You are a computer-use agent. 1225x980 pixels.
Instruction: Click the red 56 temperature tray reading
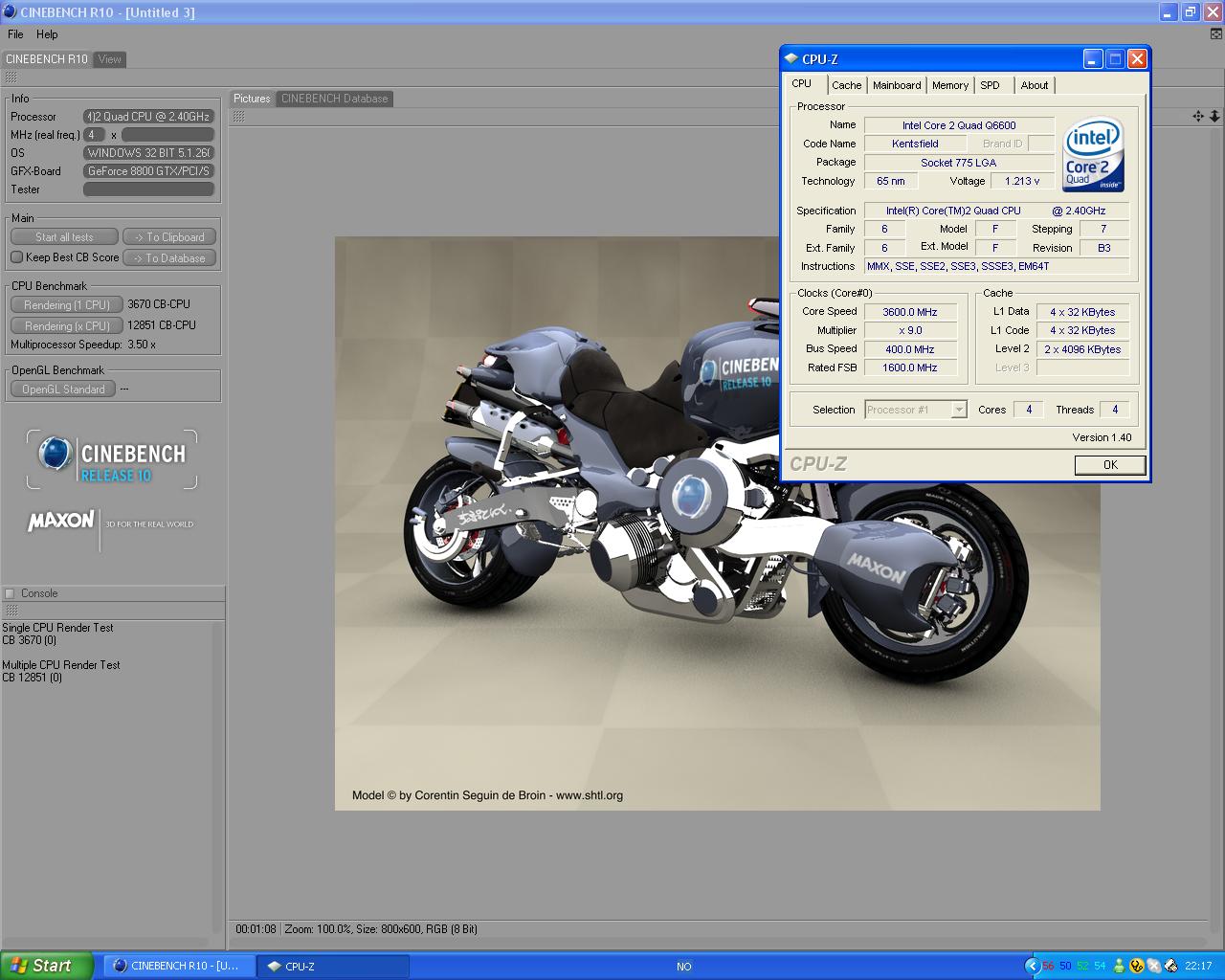(x=1049, y=966)
